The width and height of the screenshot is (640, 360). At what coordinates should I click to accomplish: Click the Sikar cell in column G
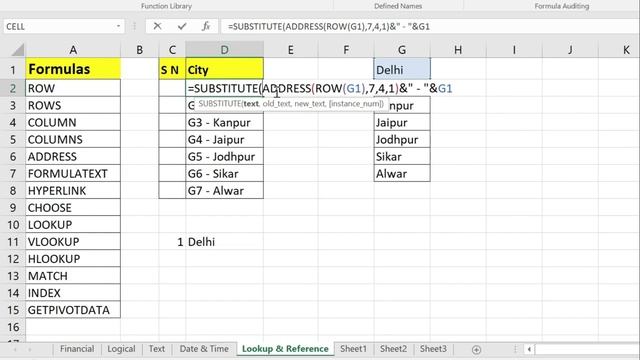[x=402, y=157]
